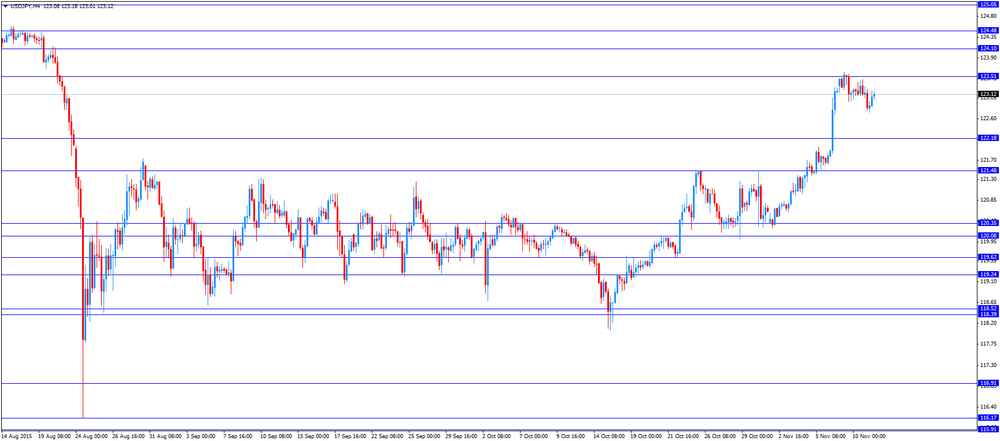This screenshot has width=1000, height=441.
Task: Select the 116.17 price level label
Action: (988, 417)
